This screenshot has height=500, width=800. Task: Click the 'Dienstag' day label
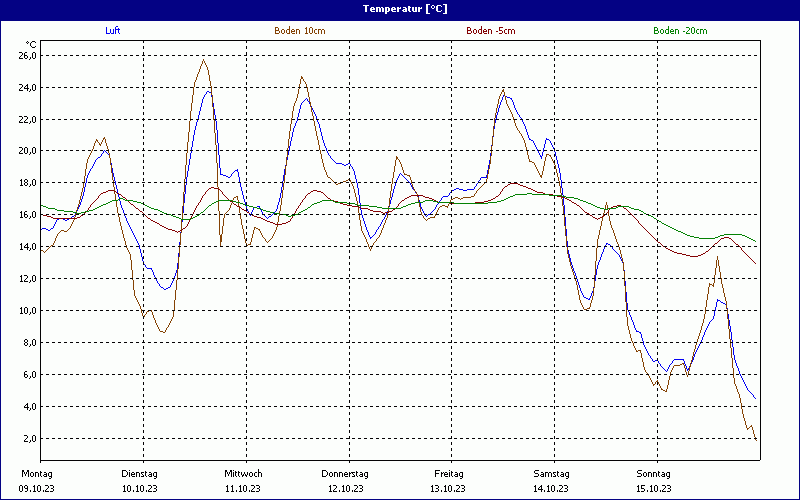coord(139,473)
